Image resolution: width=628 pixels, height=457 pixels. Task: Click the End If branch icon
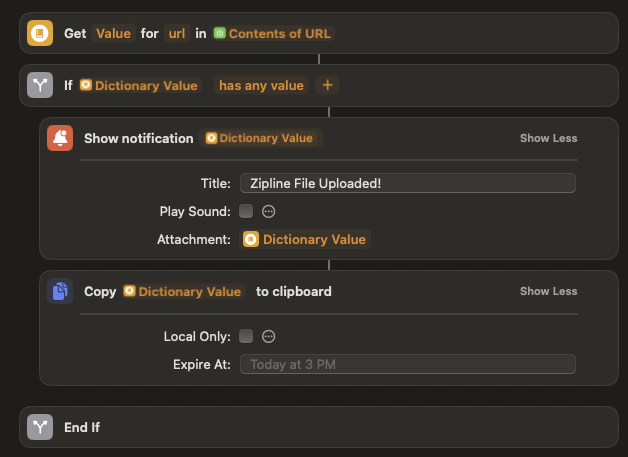pos(40,427)
